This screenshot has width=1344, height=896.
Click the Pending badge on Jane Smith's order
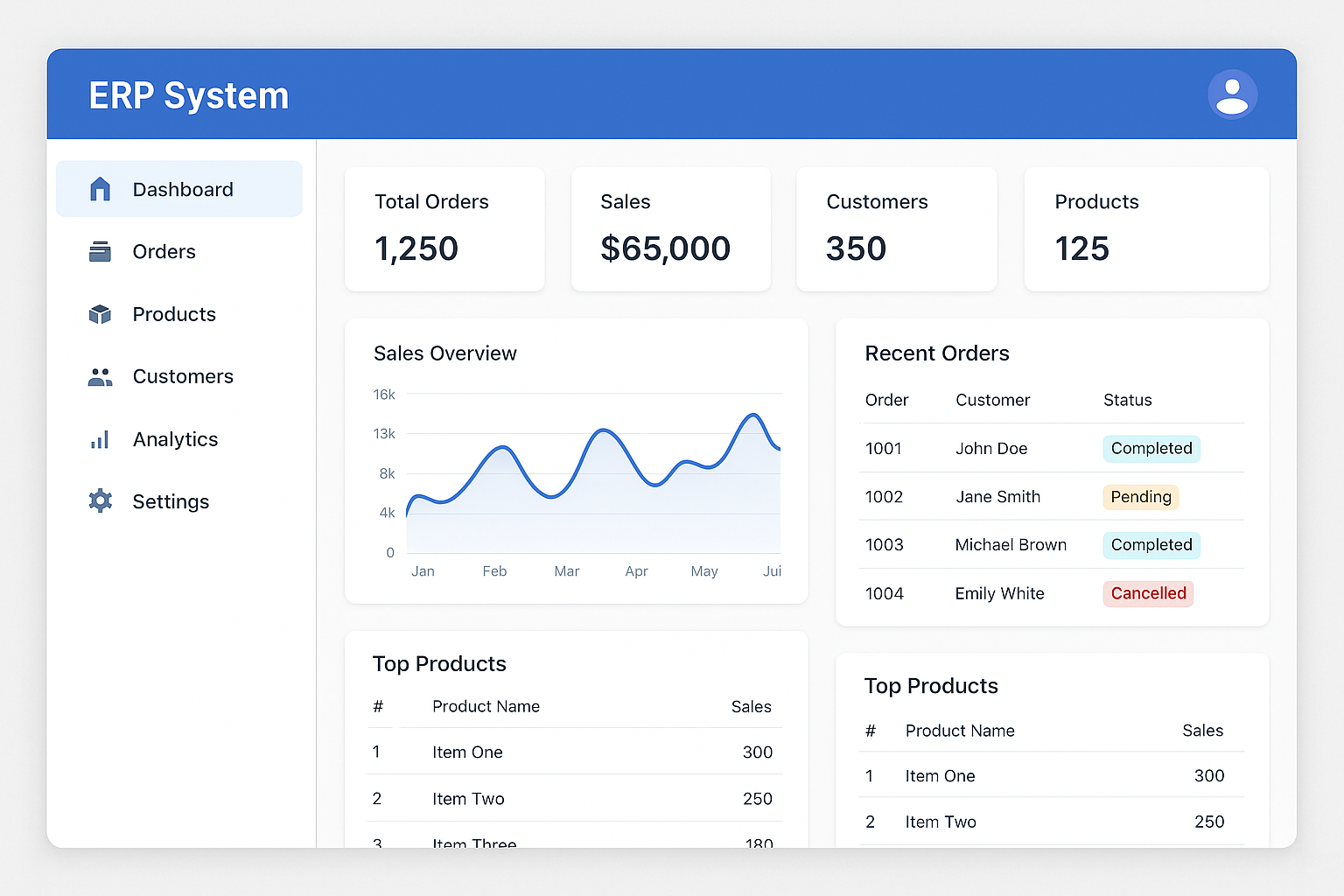[x=1140, y=496]
